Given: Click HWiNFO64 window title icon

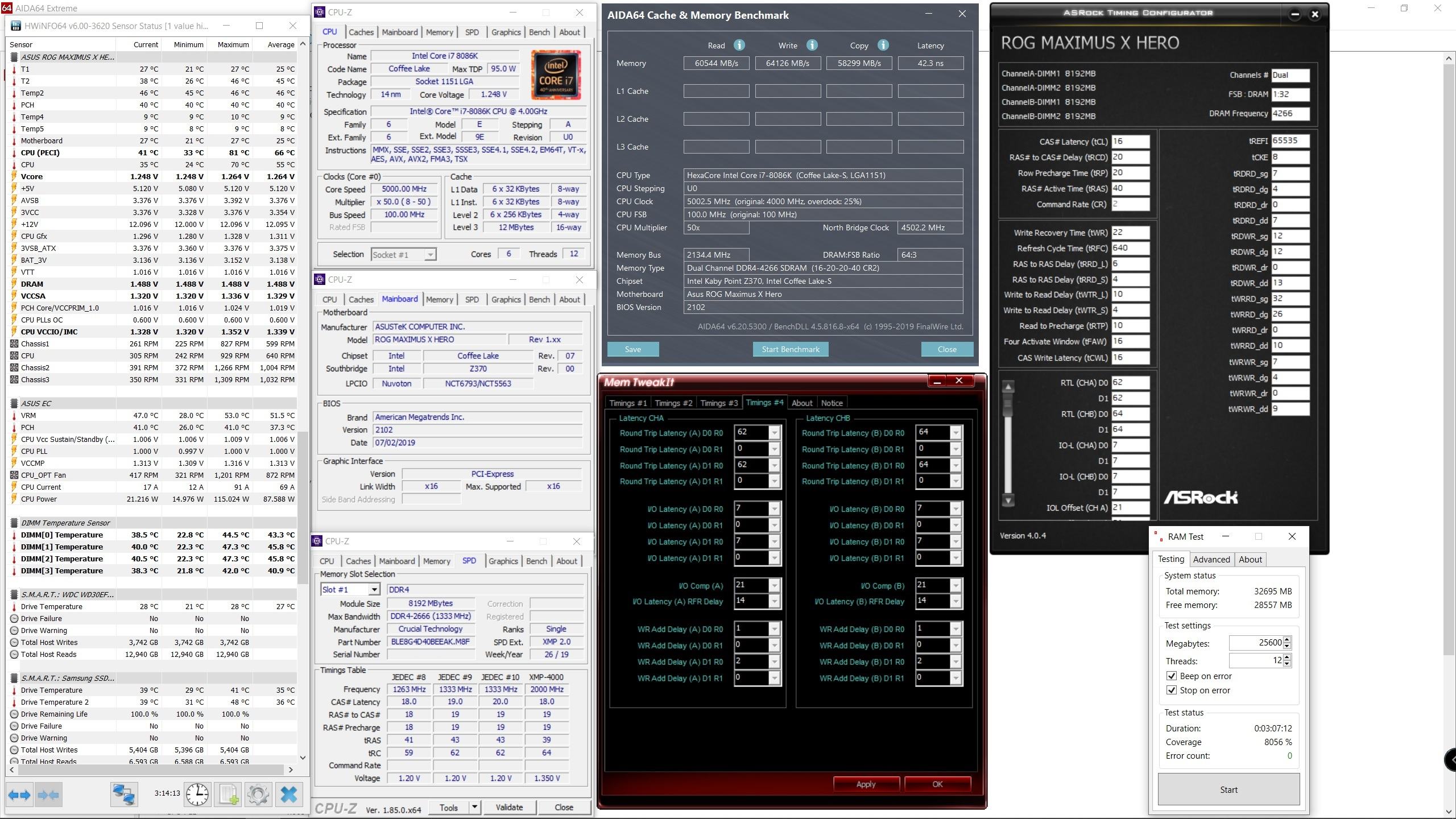Looking at the screenshot, I should [15, 26].
